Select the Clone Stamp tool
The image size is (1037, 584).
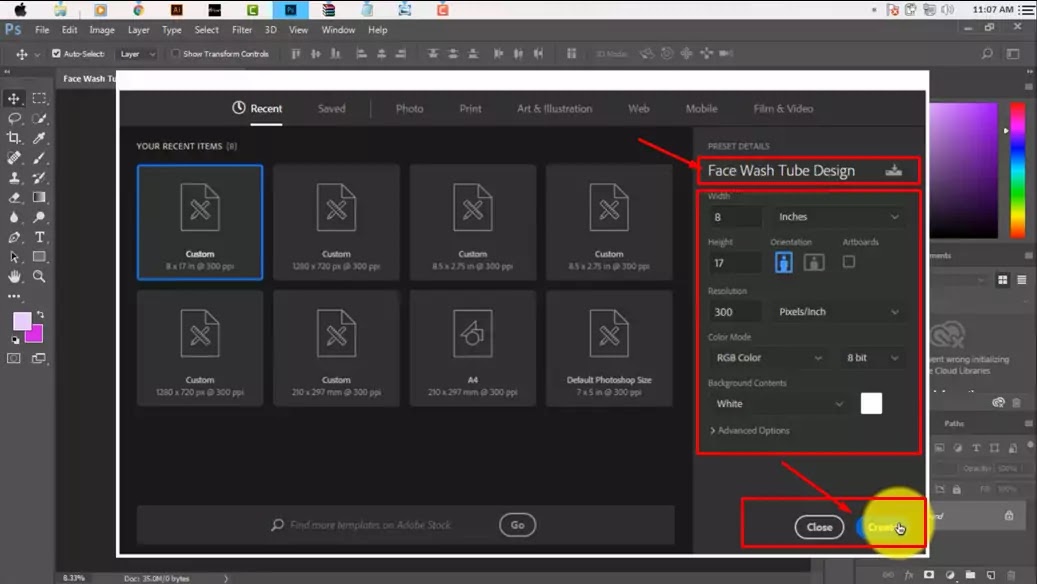[13, 177]
